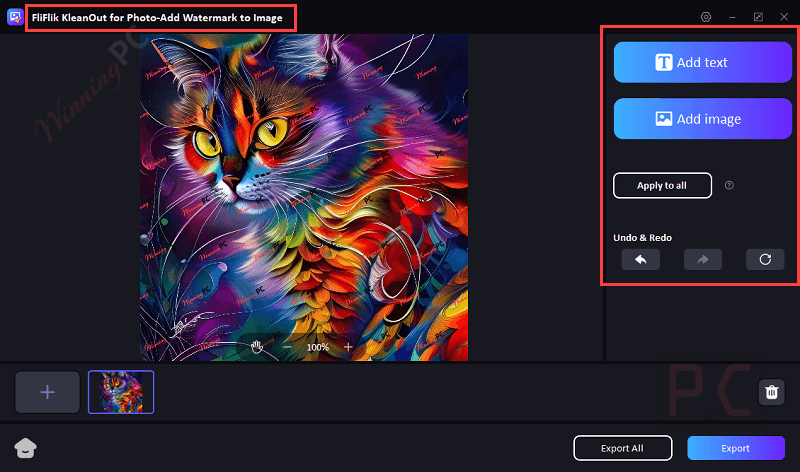The height and width of the screenshot is (472, 800).
Task: Add a new photo with plus tile
Action: pos(47,392)
